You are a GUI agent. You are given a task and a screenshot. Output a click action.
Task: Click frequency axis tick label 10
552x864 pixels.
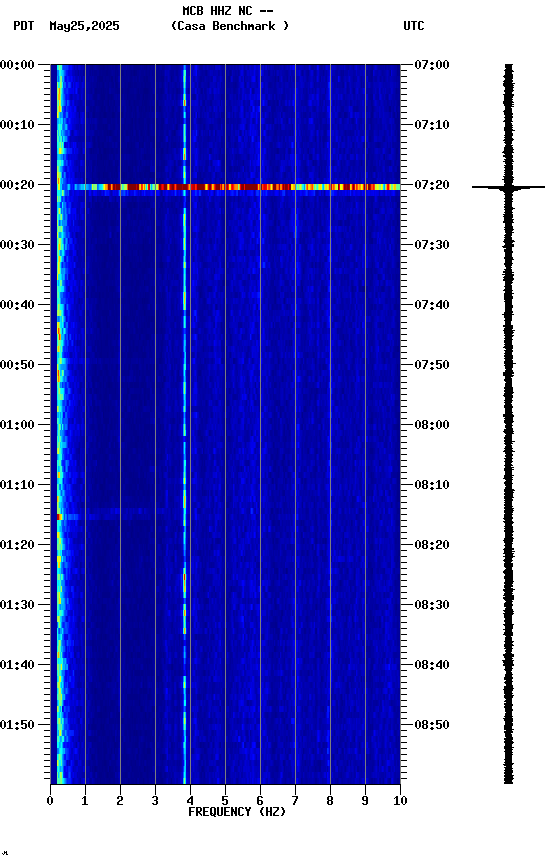[400, 801]
